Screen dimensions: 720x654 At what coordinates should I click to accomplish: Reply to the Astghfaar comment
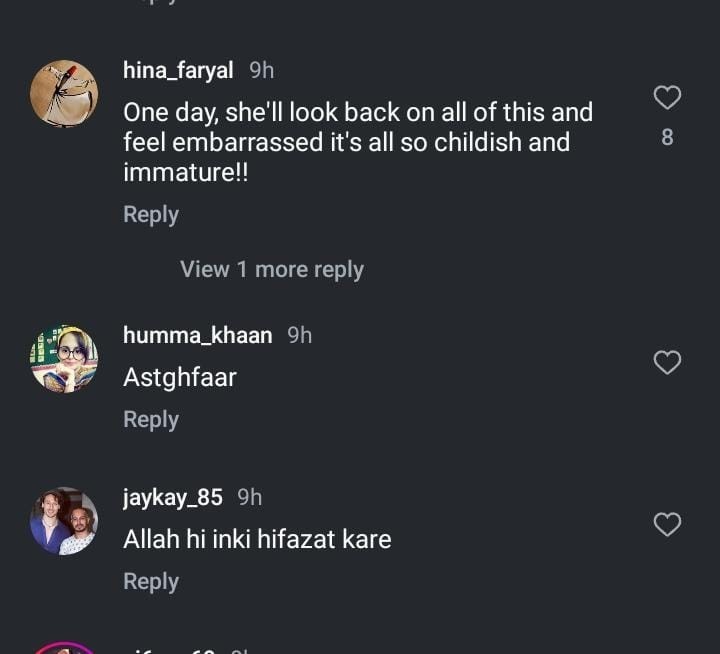pos(151,420)
